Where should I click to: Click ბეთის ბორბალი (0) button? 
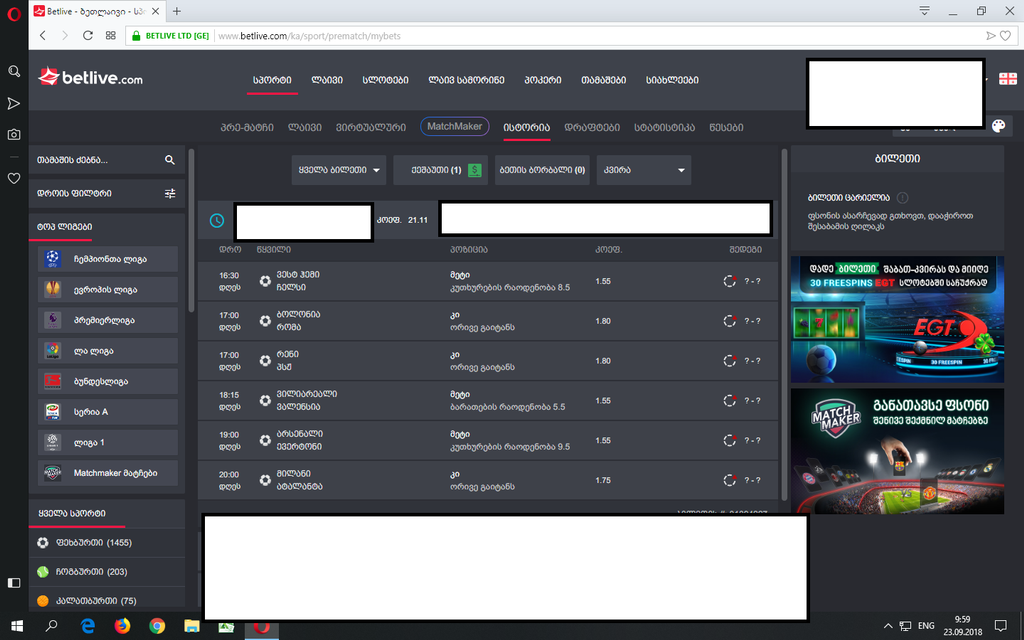click(542, 170)
